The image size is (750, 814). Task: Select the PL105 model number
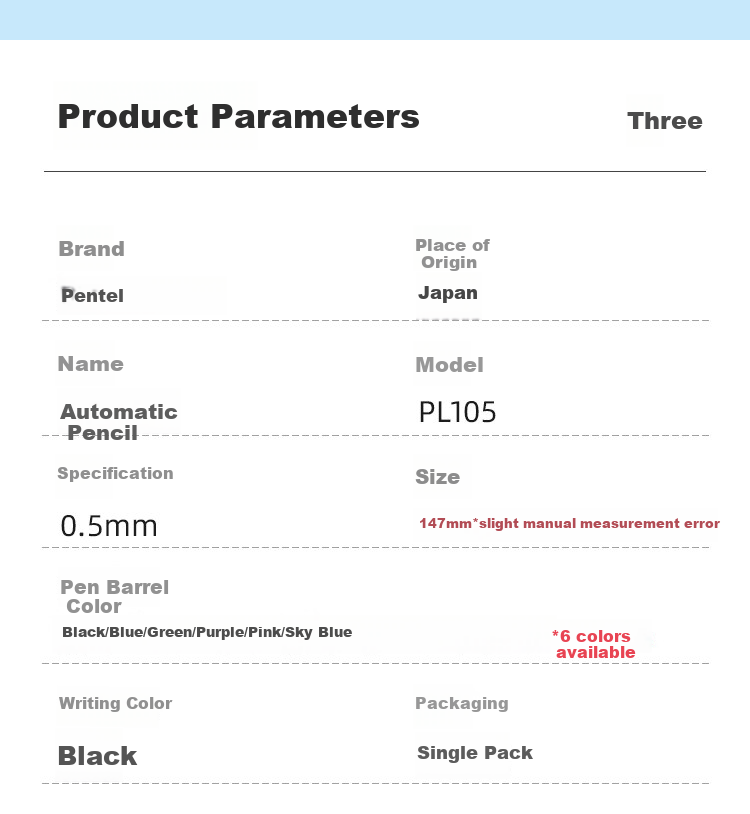tap(457, 412)
